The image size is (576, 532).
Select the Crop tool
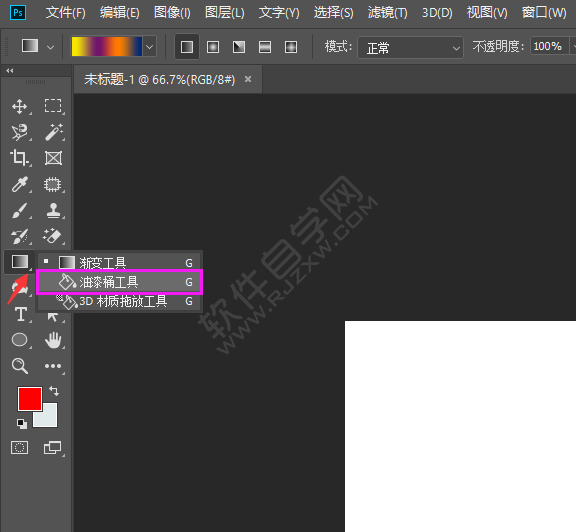pyautogui.click(x=19, y=158)
